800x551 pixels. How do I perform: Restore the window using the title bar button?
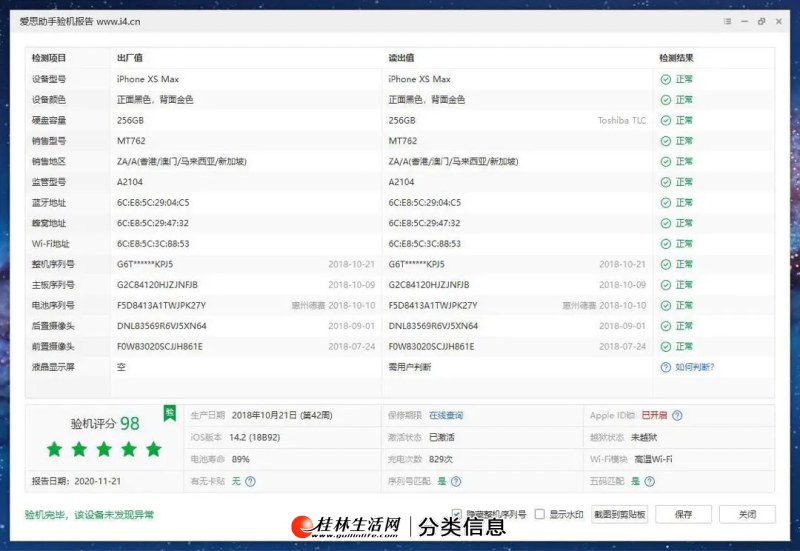761,21
